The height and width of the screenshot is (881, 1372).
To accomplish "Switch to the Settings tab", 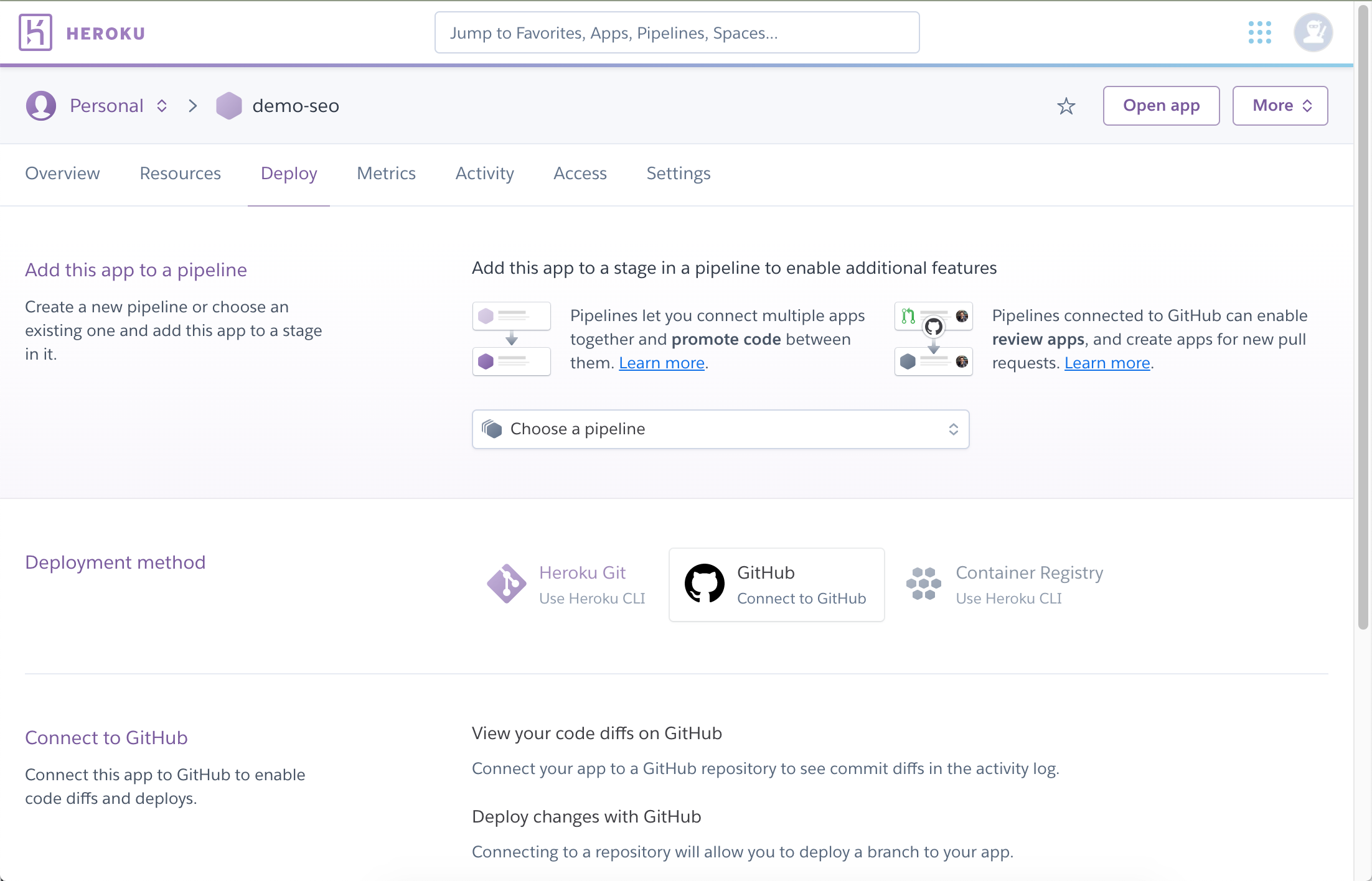I will click(677, 173).
